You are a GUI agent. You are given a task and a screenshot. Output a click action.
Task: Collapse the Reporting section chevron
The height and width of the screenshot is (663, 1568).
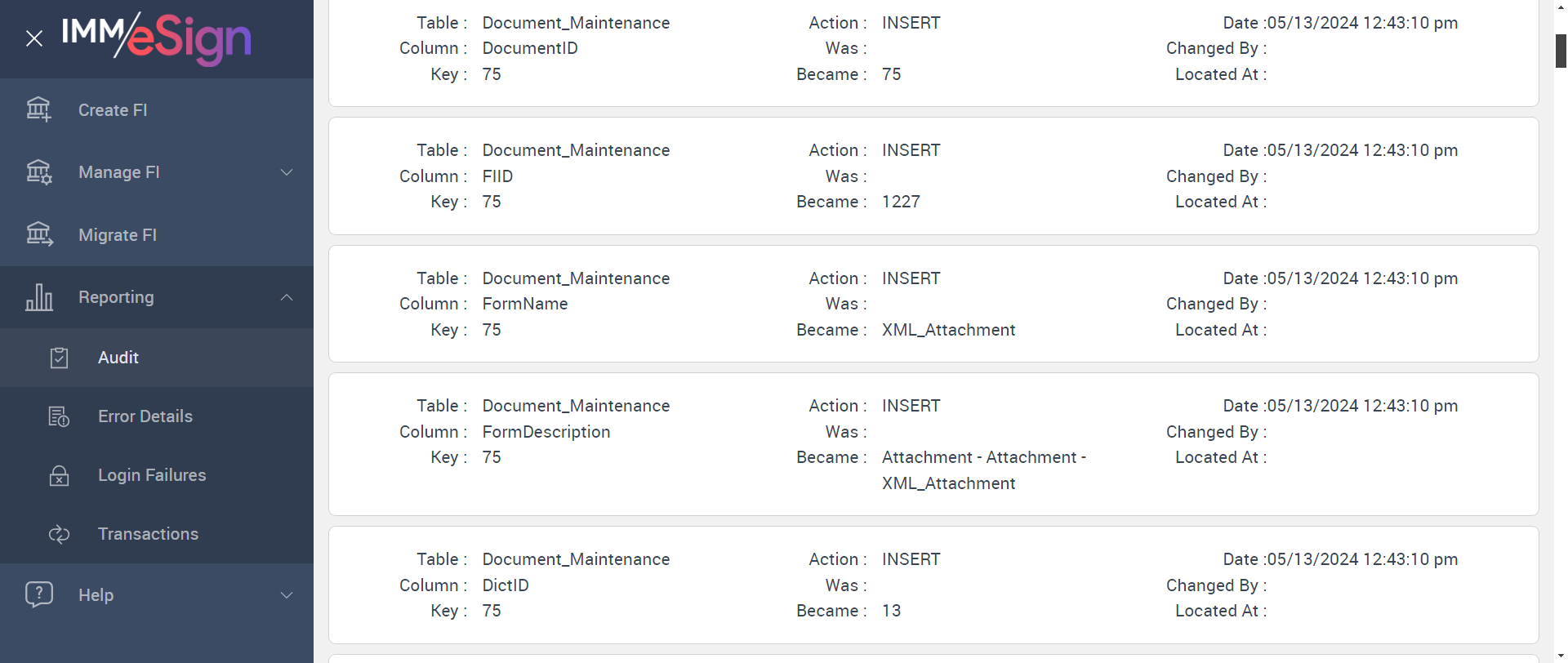(287, 297)
